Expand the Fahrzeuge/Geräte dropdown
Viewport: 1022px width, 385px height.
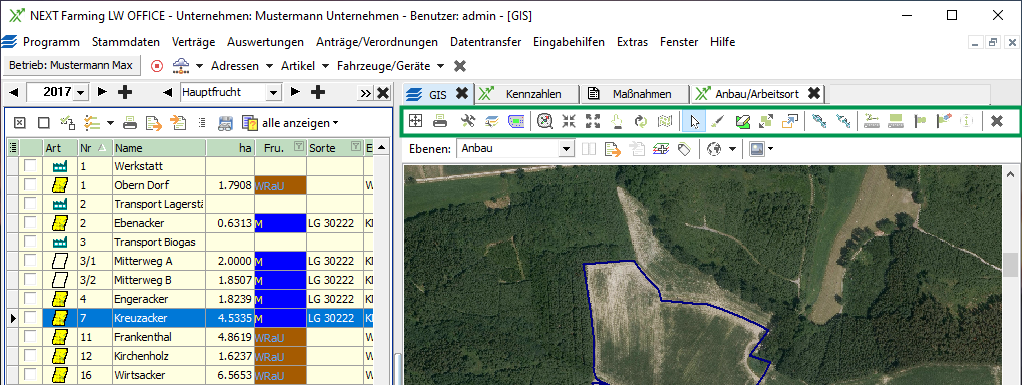441,66
